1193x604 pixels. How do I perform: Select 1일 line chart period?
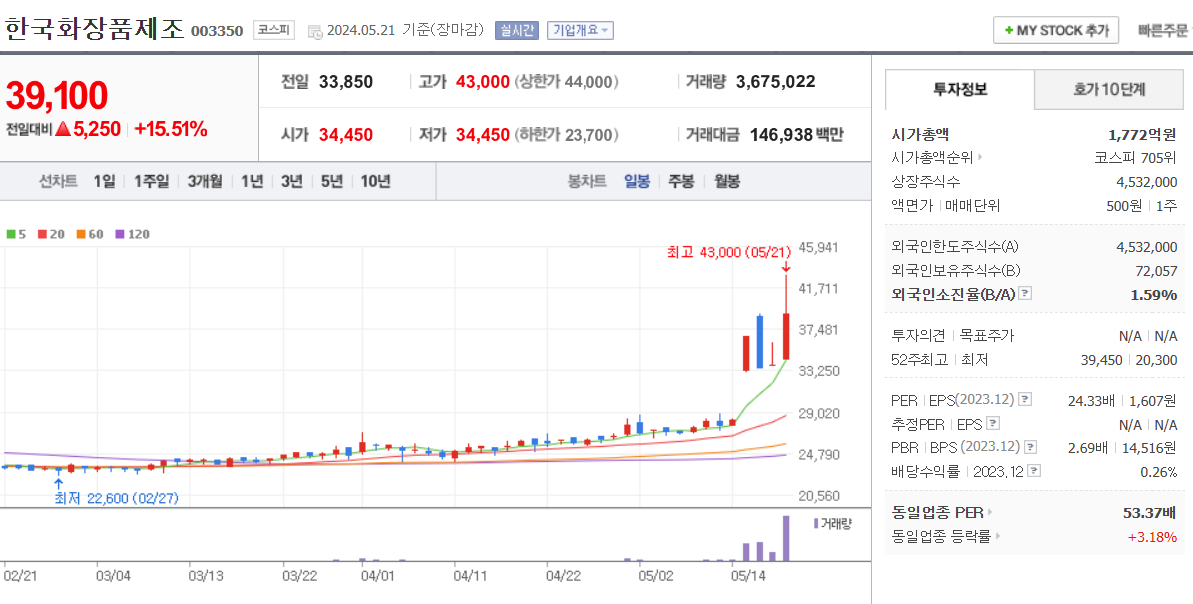(104, 182)
